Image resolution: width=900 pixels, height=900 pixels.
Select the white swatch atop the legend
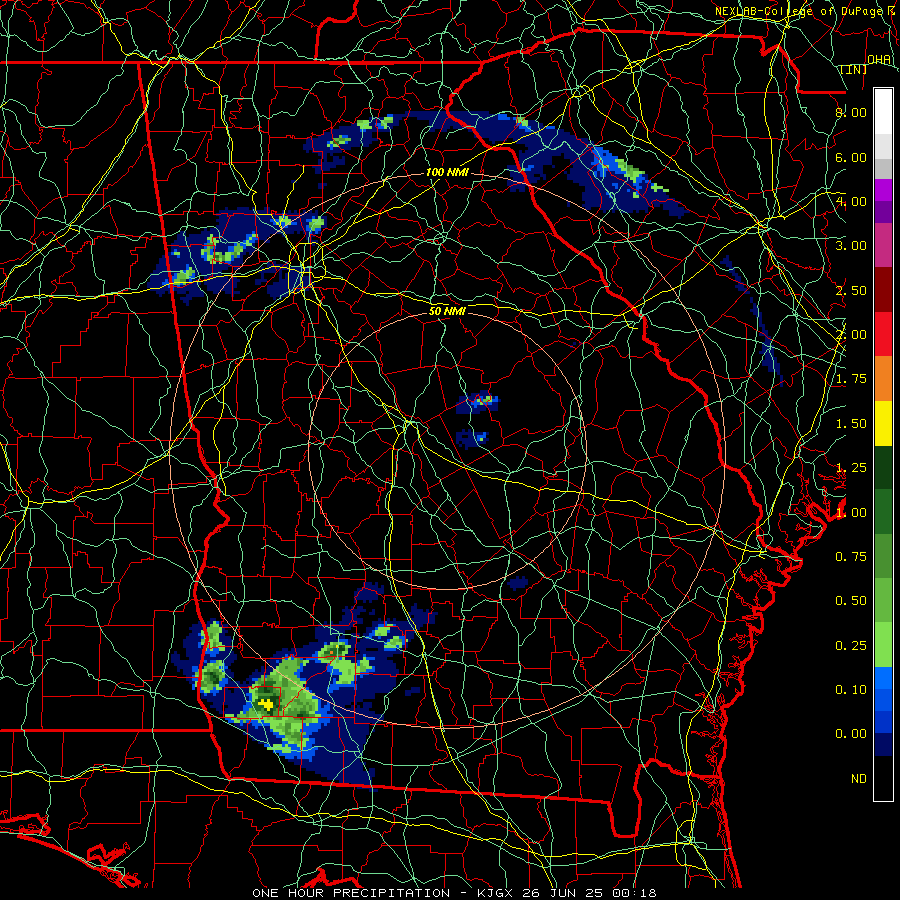point(883,112)
